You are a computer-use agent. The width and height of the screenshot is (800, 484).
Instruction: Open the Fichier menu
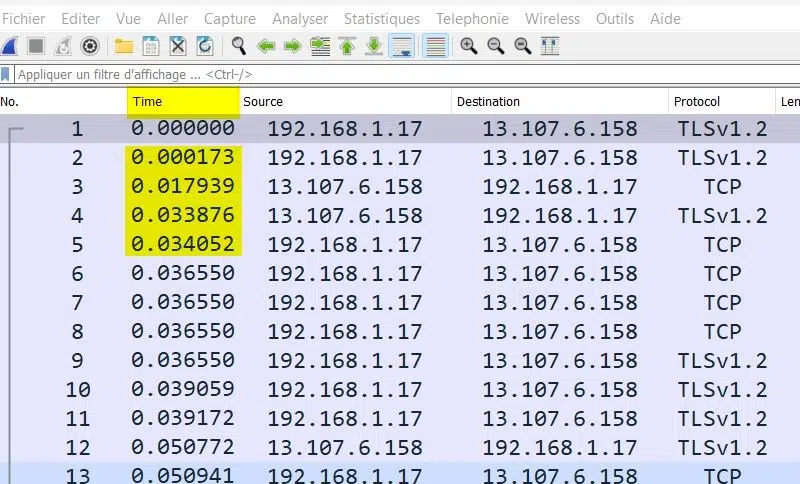(23, 19)
